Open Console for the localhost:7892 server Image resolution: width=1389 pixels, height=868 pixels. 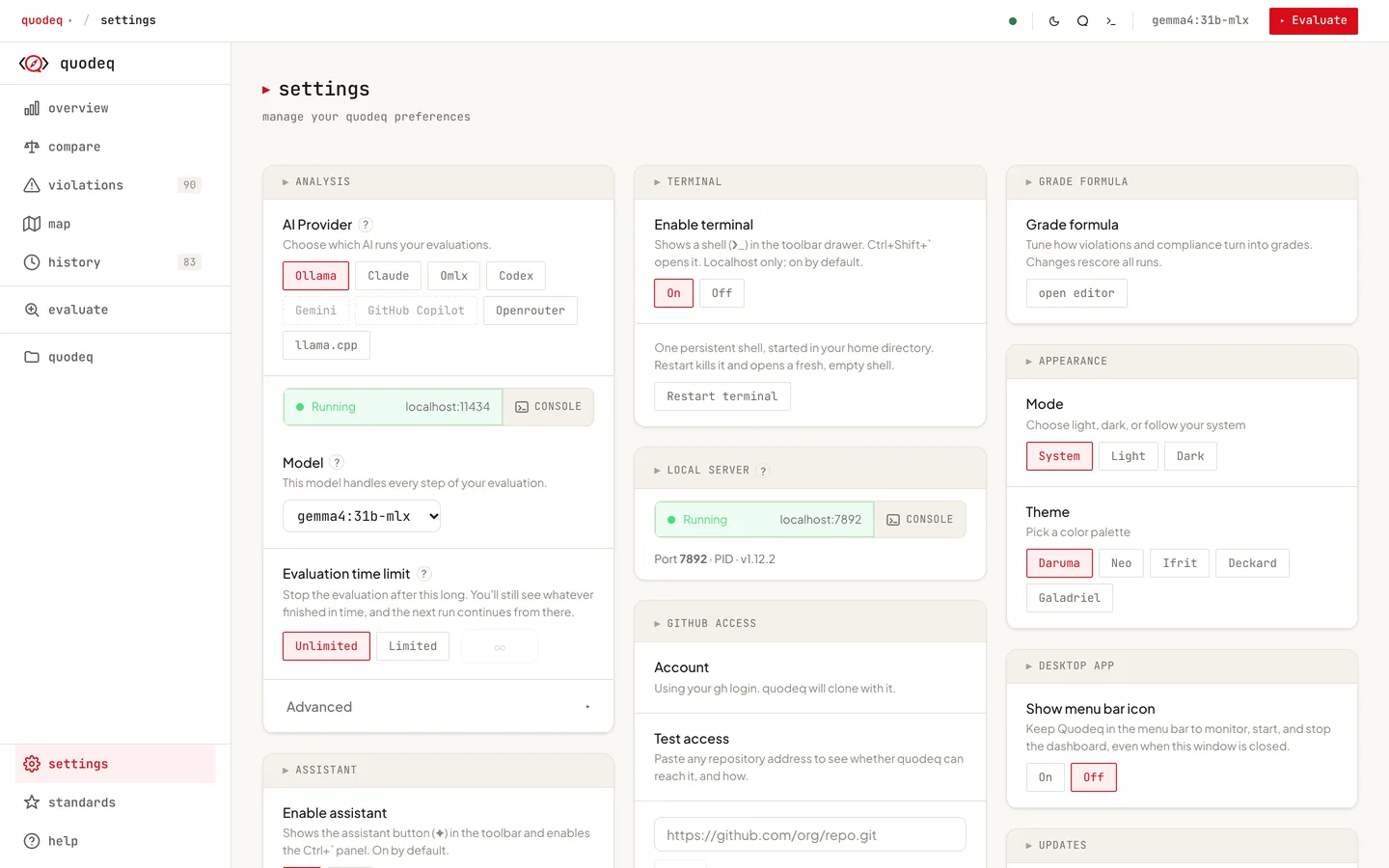tap(920, 520)
